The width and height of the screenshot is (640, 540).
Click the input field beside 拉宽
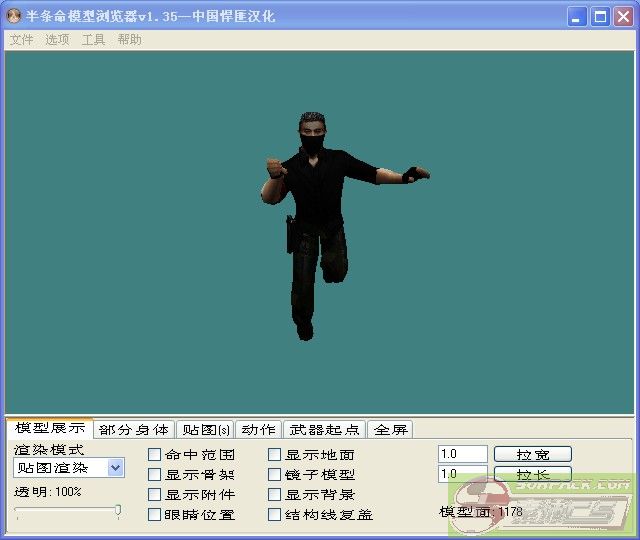[x=462, y=454]
